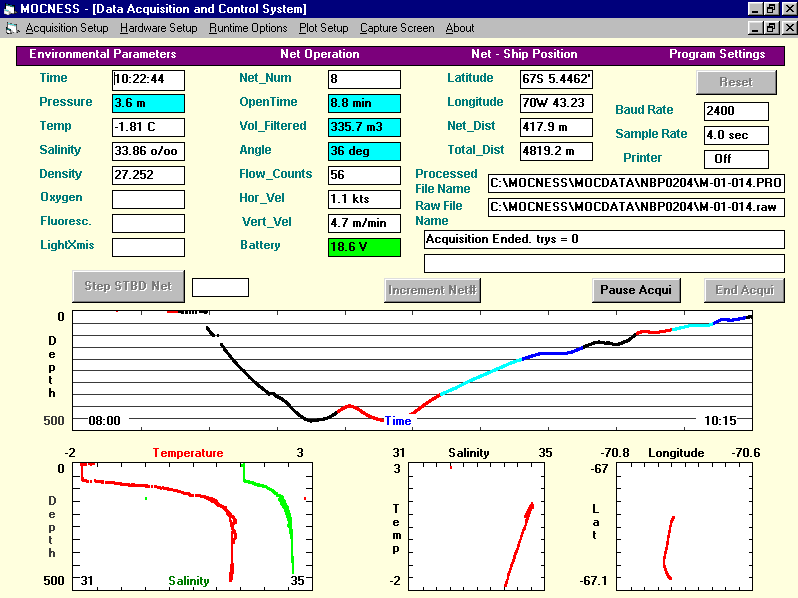Click the Net - Ship Position header
This screenshot has height=598, width=798.
(524, 54)
